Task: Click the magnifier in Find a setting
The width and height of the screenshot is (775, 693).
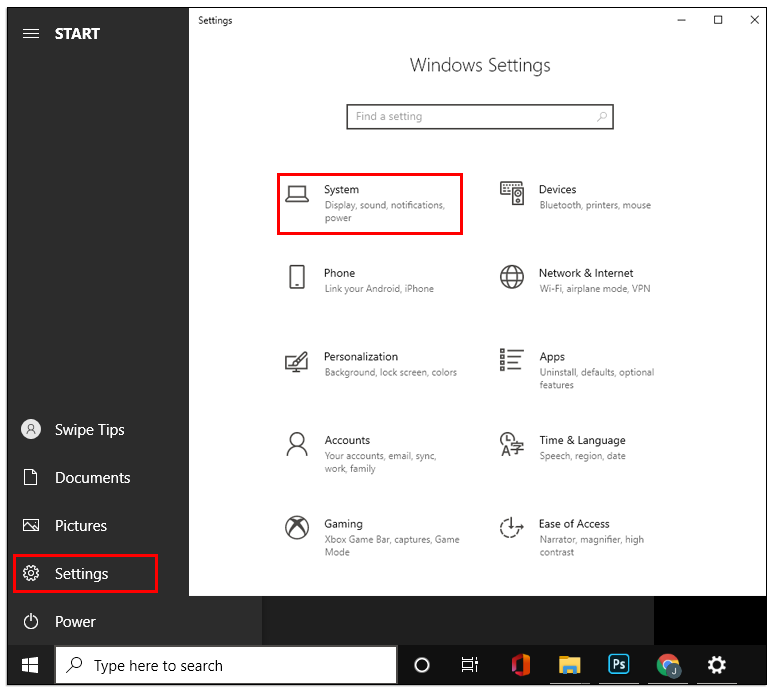Action: [x=602, y=117]
